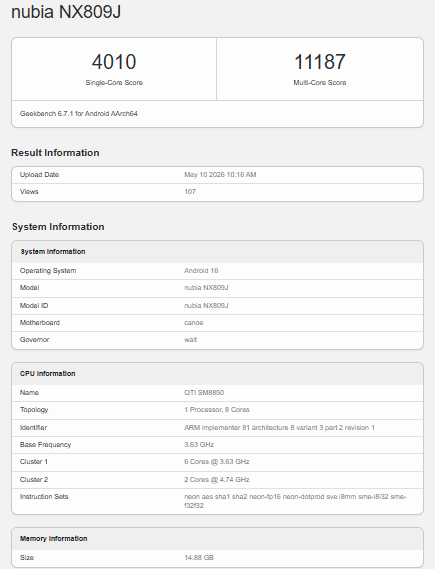
Task: Select the multi-core score 11187
Action: 320,62
